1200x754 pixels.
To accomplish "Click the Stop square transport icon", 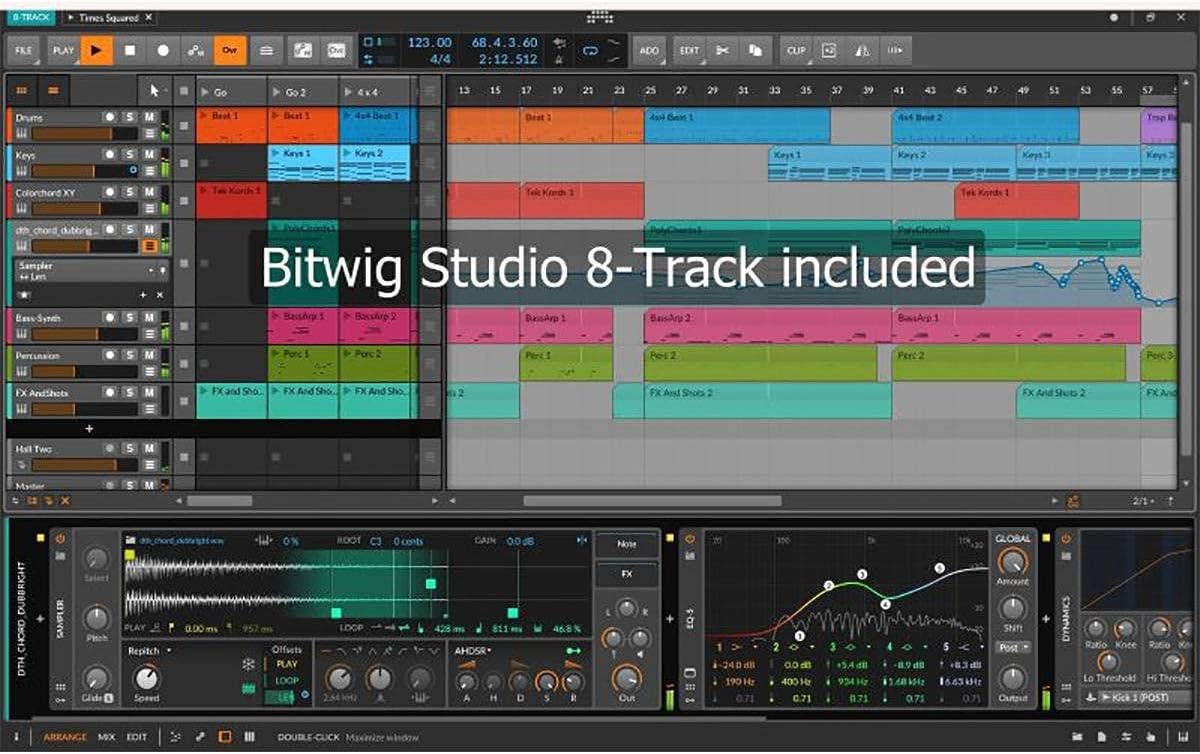I will pyautogui.click(x=128, y=50).
